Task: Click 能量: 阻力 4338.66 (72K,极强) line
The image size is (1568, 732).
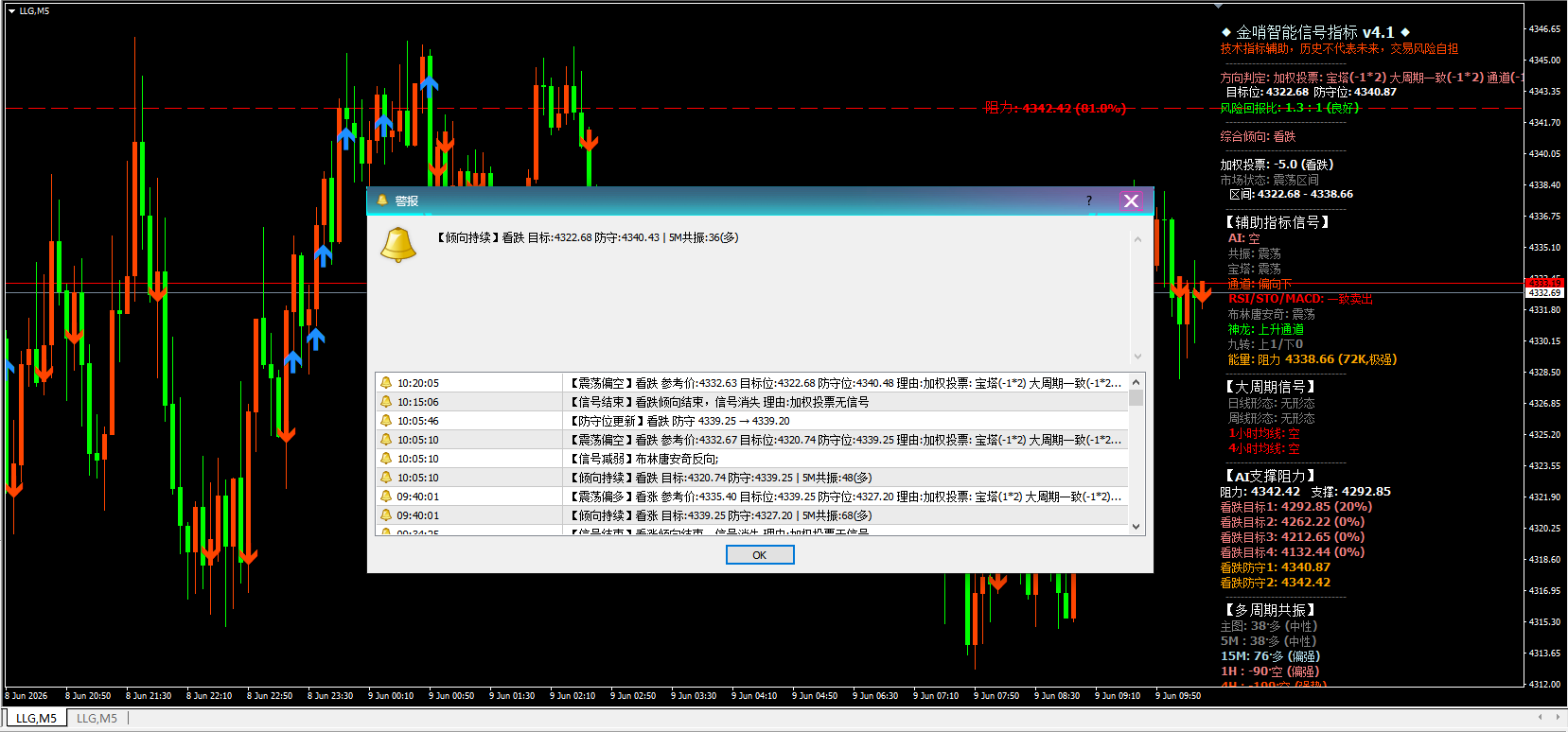Action: click(1312, 359)
